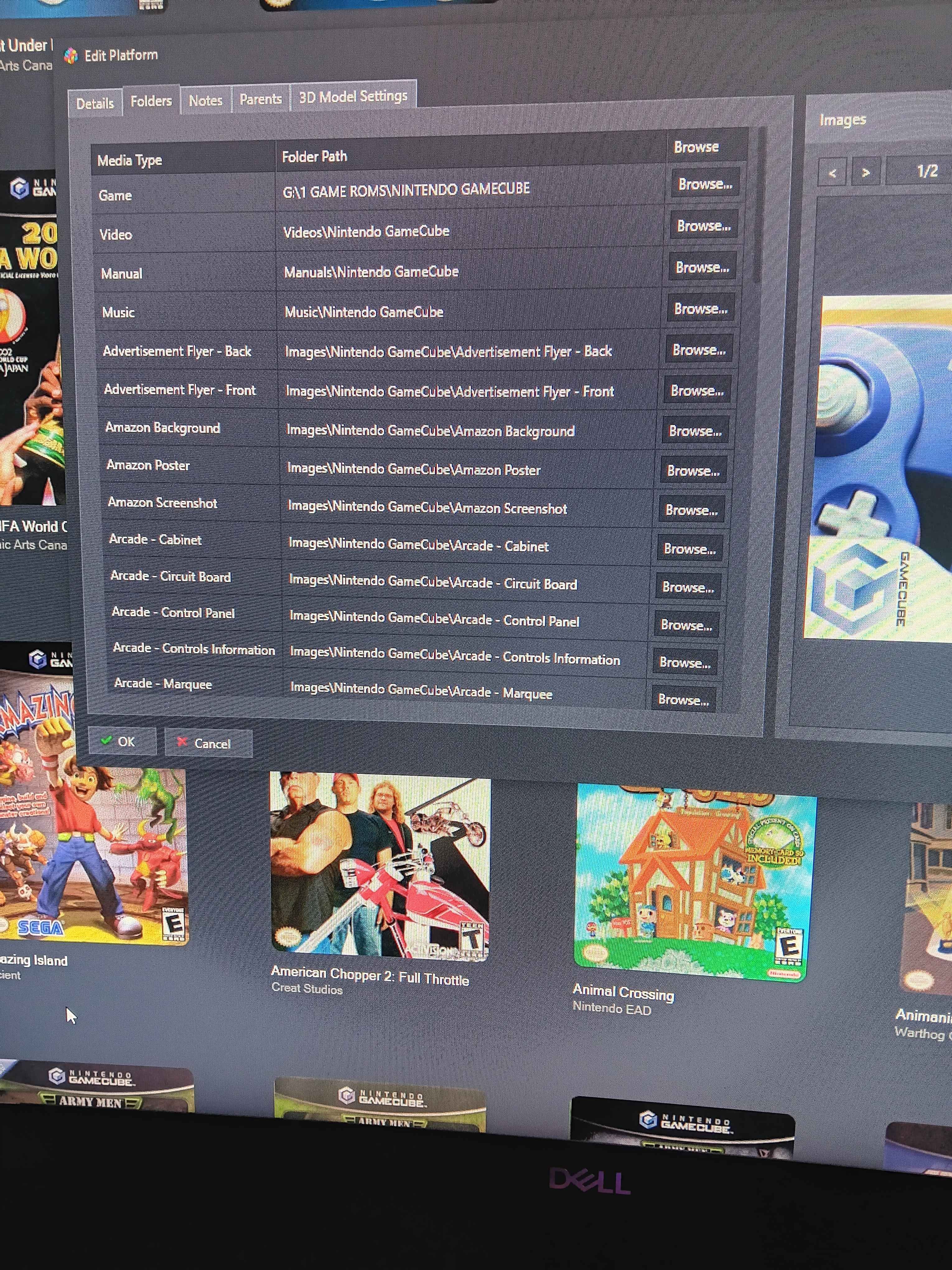Browse for the Arcade - Marquee folder
952x1270 pixels.
click(683, 699)
